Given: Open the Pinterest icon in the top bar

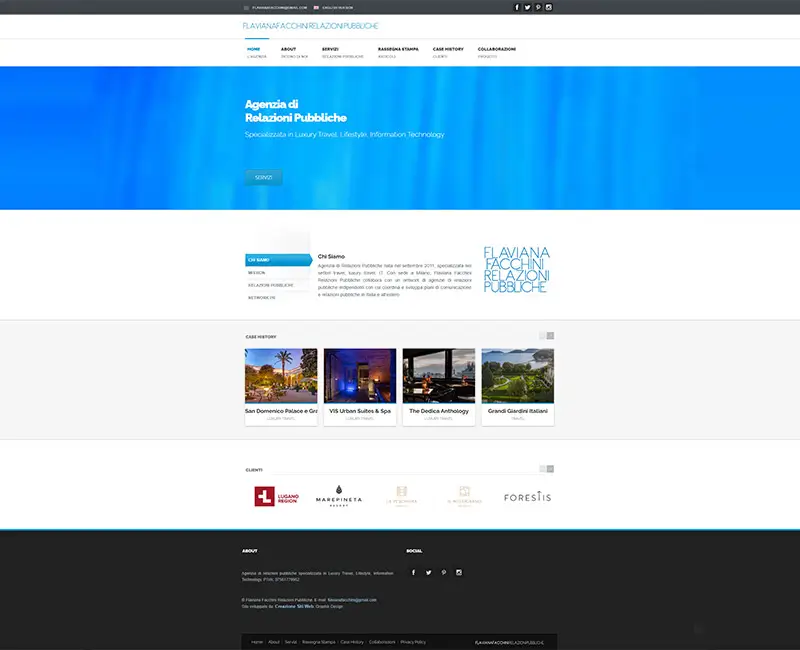Looking at the screenshot, I should point(538,7).
